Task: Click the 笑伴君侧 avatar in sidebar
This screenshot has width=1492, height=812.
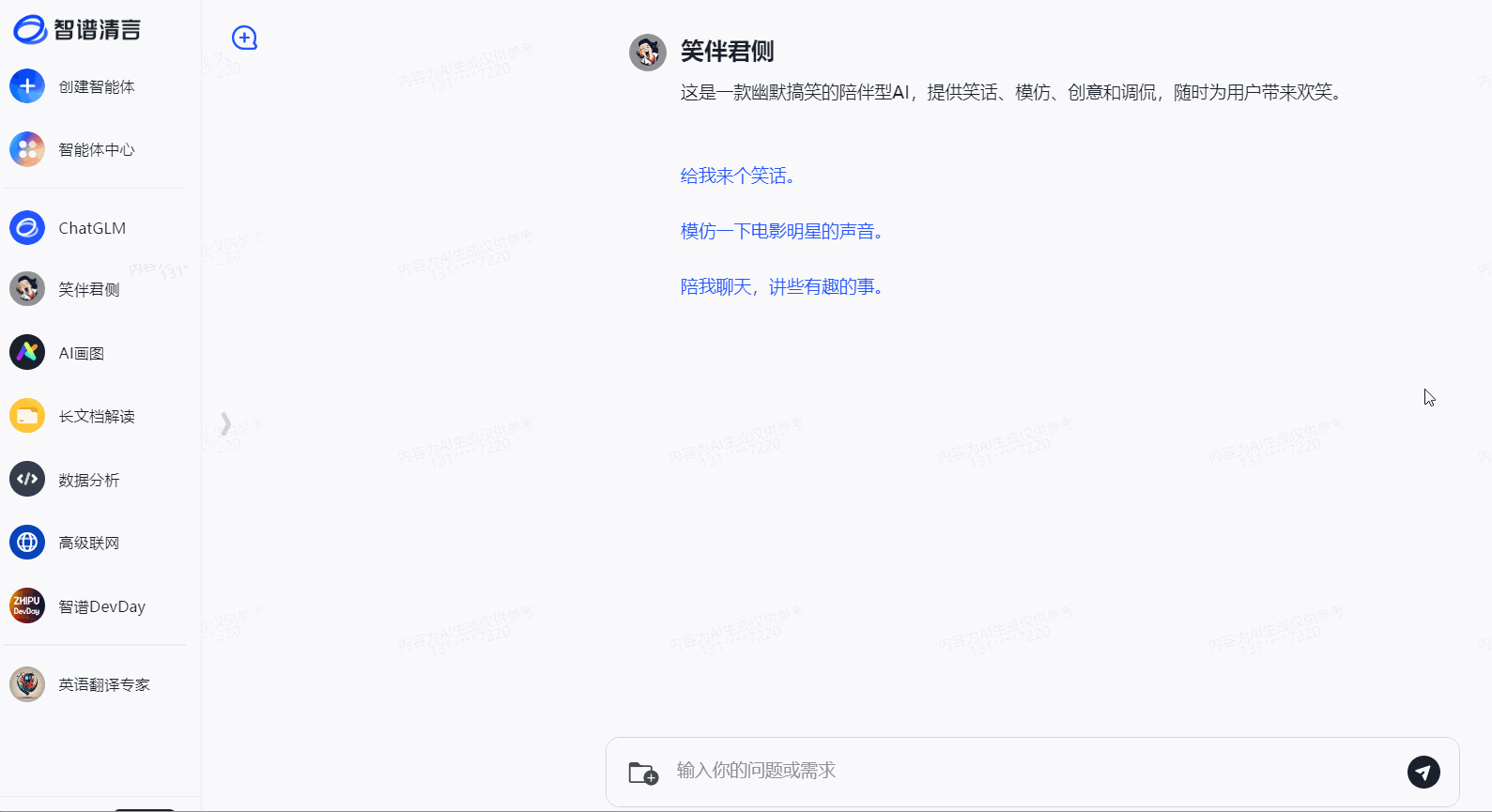Action: pyautogui.click(x=27, y=289)
